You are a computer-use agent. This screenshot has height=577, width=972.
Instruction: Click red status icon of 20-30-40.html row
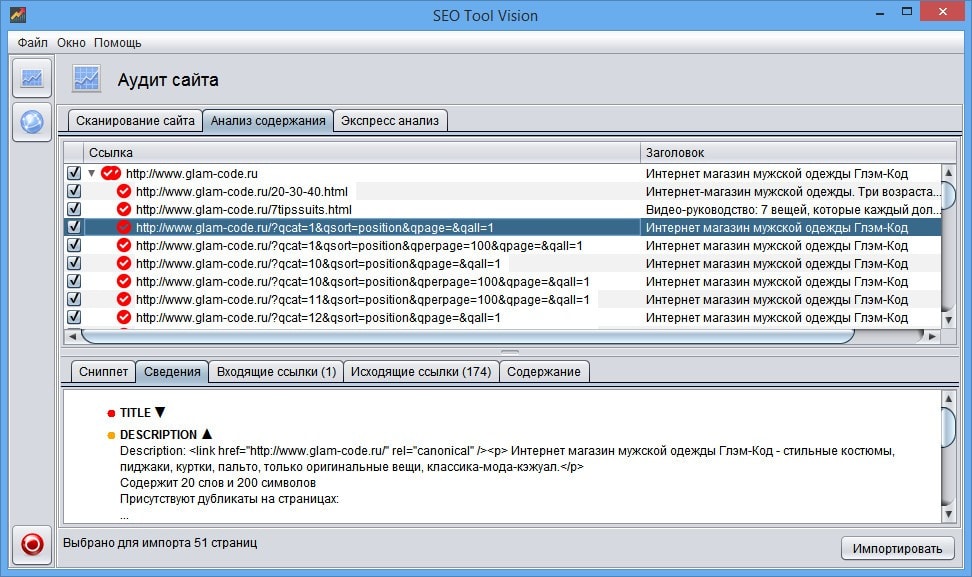[x=124, y=192]
